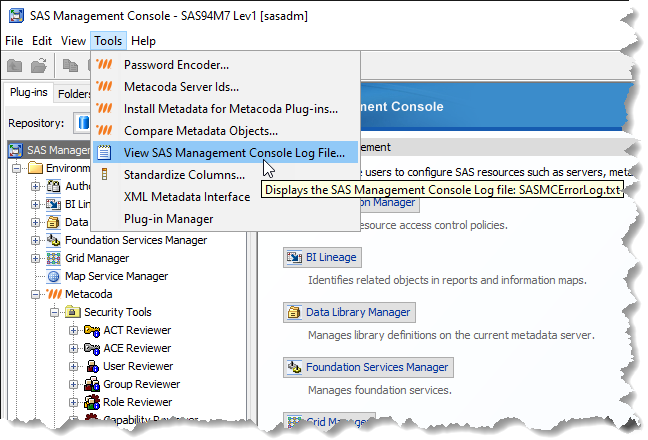Viewport: 648px width, 440px height.
Task: Switch to the Plug-ins tab
Action: point(29,92)
